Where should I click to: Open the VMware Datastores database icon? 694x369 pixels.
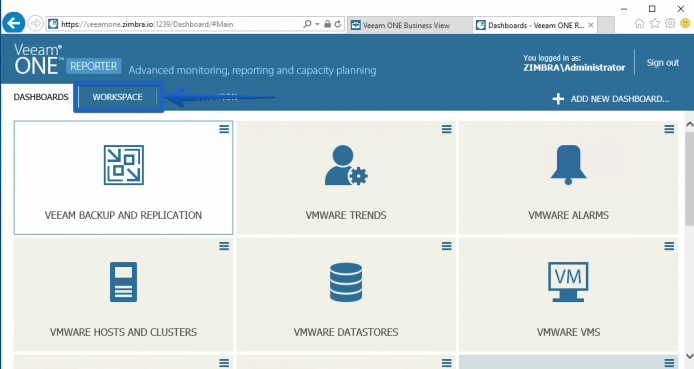tap(346, 282)
